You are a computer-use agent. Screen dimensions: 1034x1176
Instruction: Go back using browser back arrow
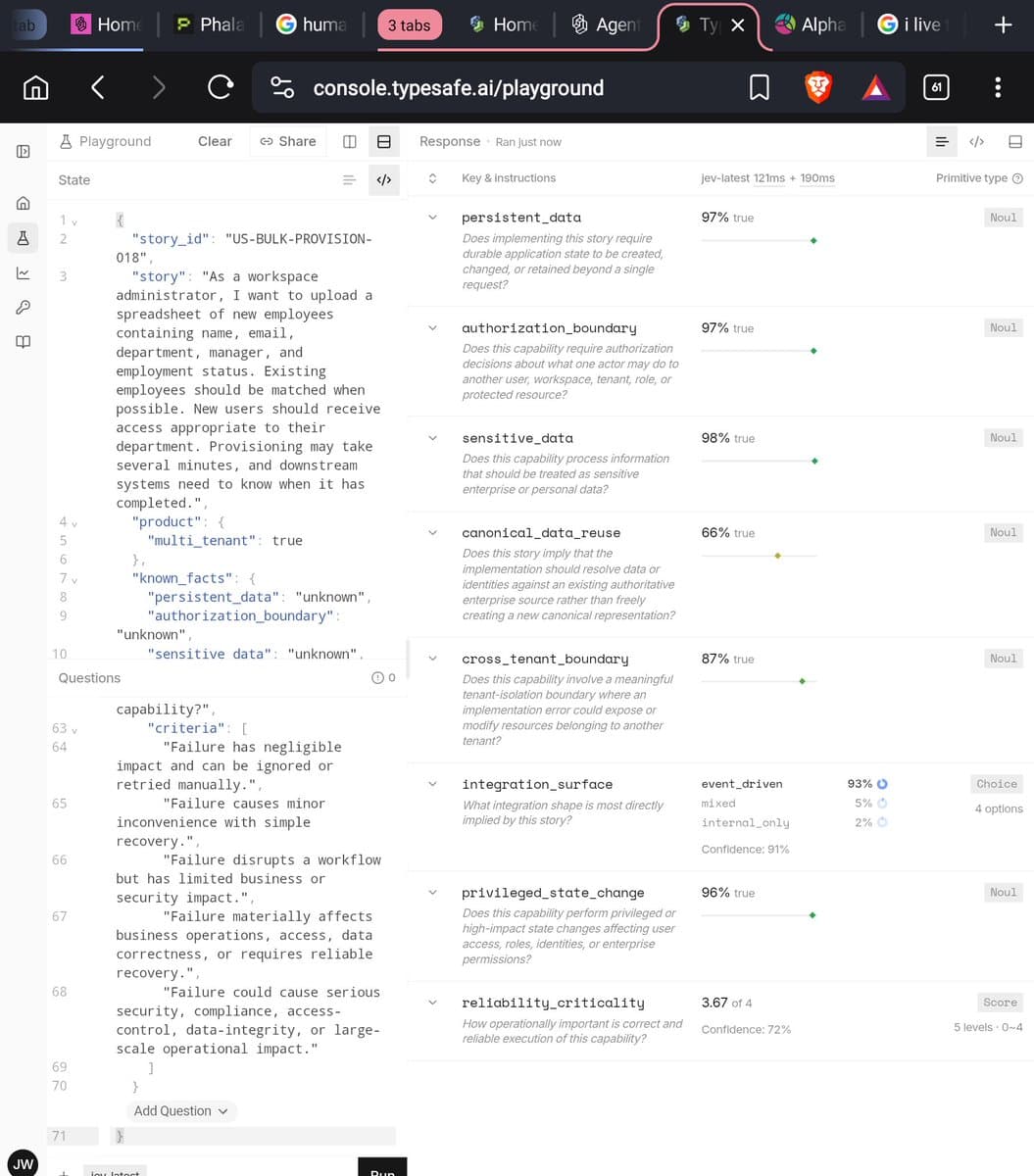click(97, 88)
